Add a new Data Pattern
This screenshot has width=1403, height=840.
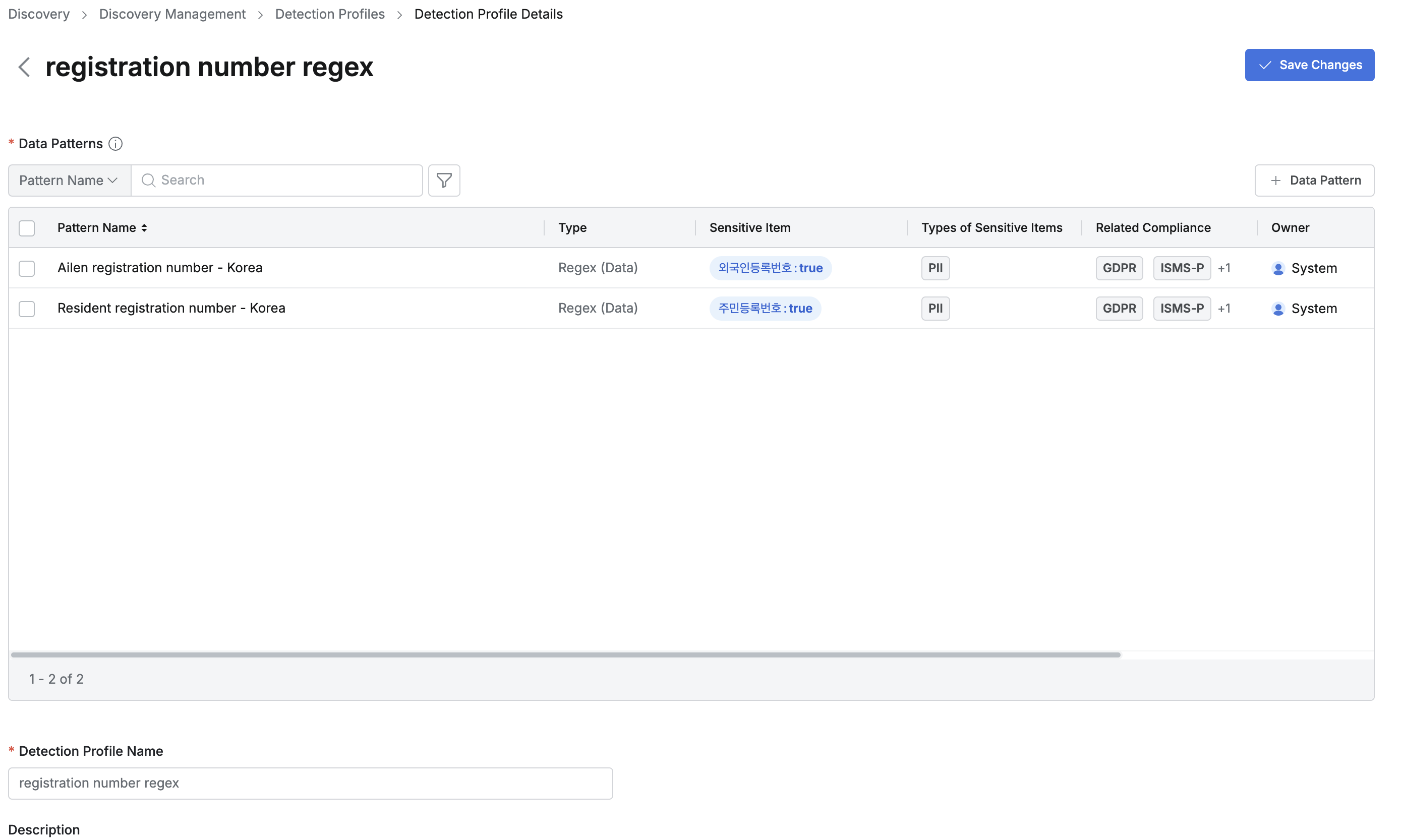1314,181
